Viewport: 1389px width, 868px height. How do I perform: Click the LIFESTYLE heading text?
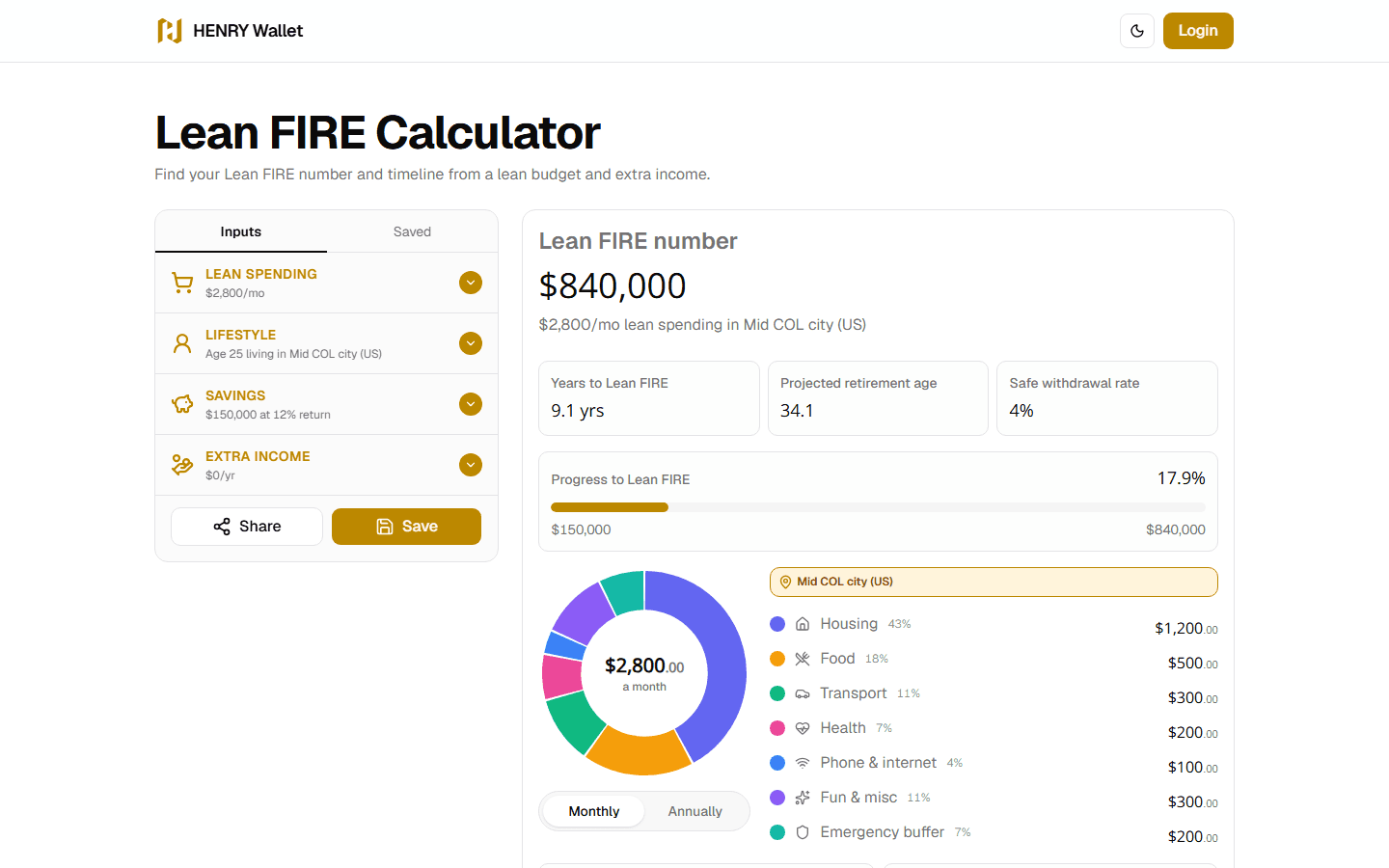pos(240,335)
